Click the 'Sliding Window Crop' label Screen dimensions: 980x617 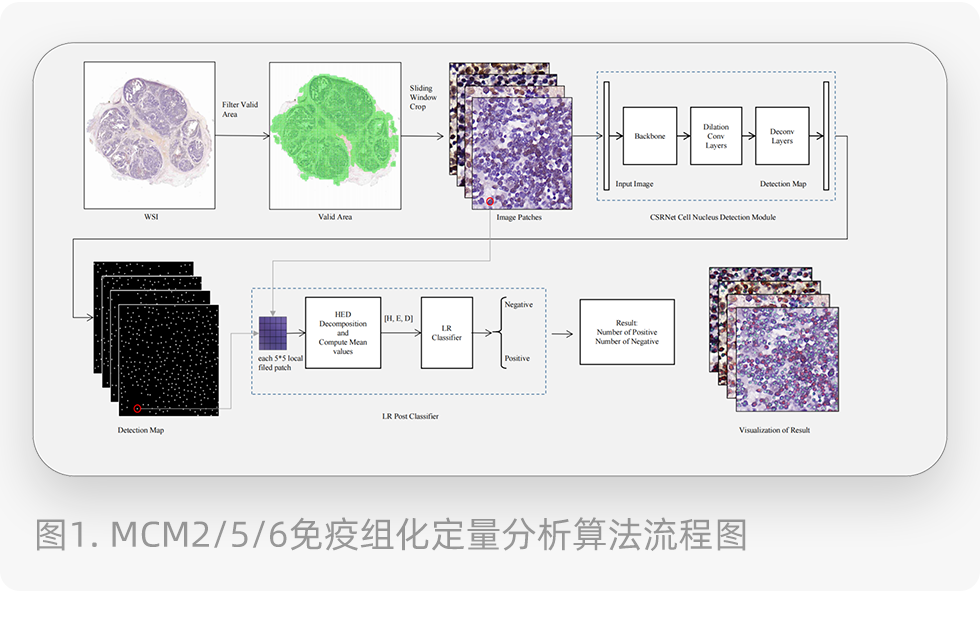(x=423, y=98)
